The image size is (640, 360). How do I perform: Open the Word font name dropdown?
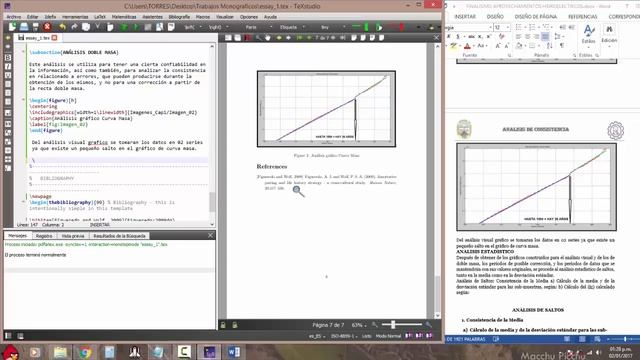[490, 27]
